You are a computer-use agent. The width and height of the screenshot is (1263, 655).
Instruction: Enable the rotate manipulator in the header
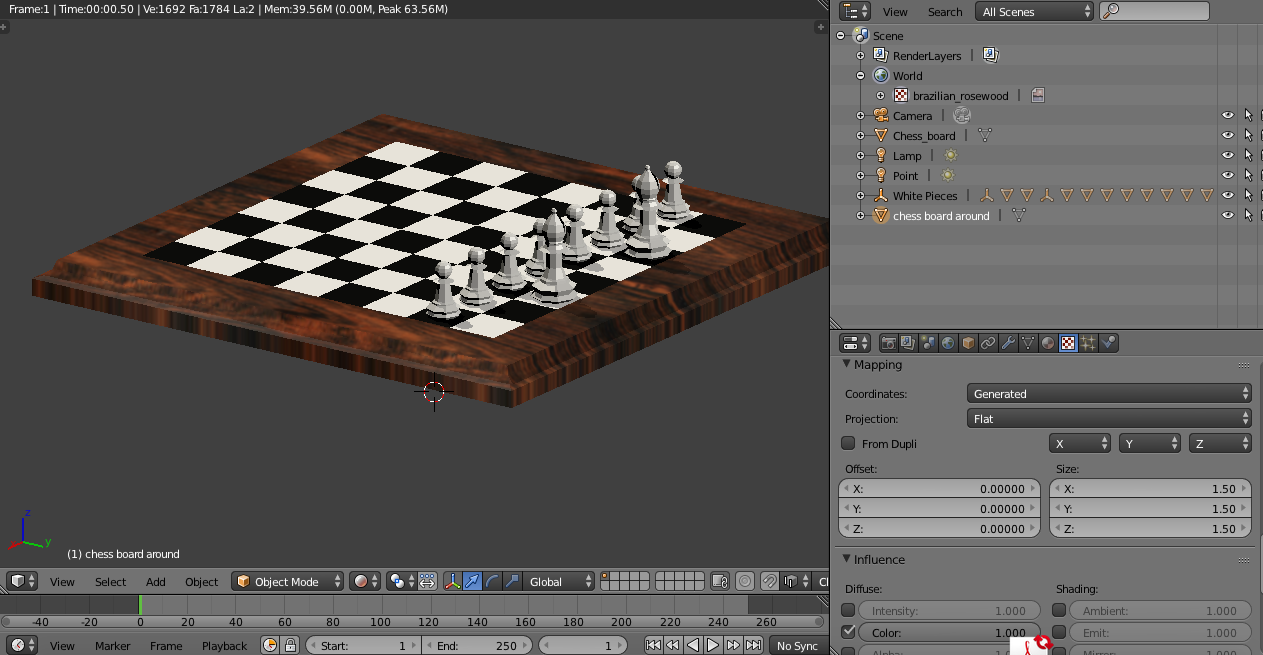coord(491,581)
